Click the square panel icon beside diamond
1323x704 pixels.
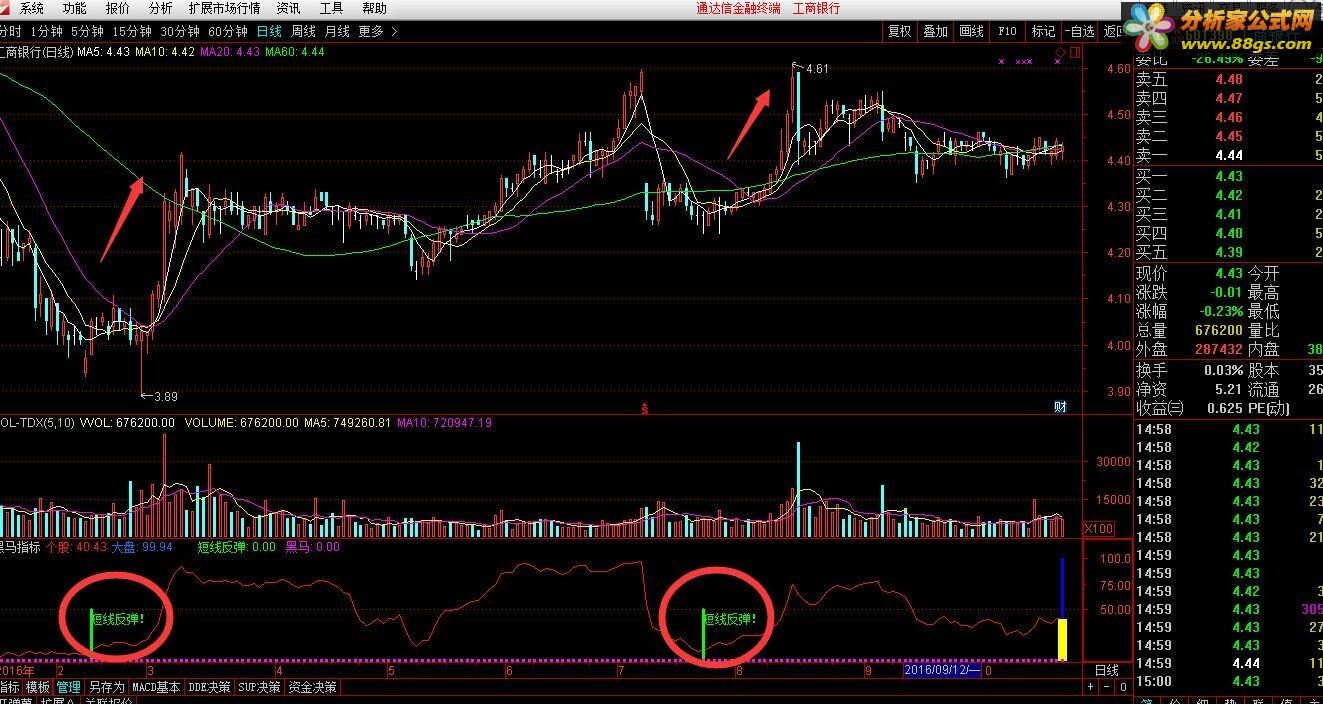1075,51
